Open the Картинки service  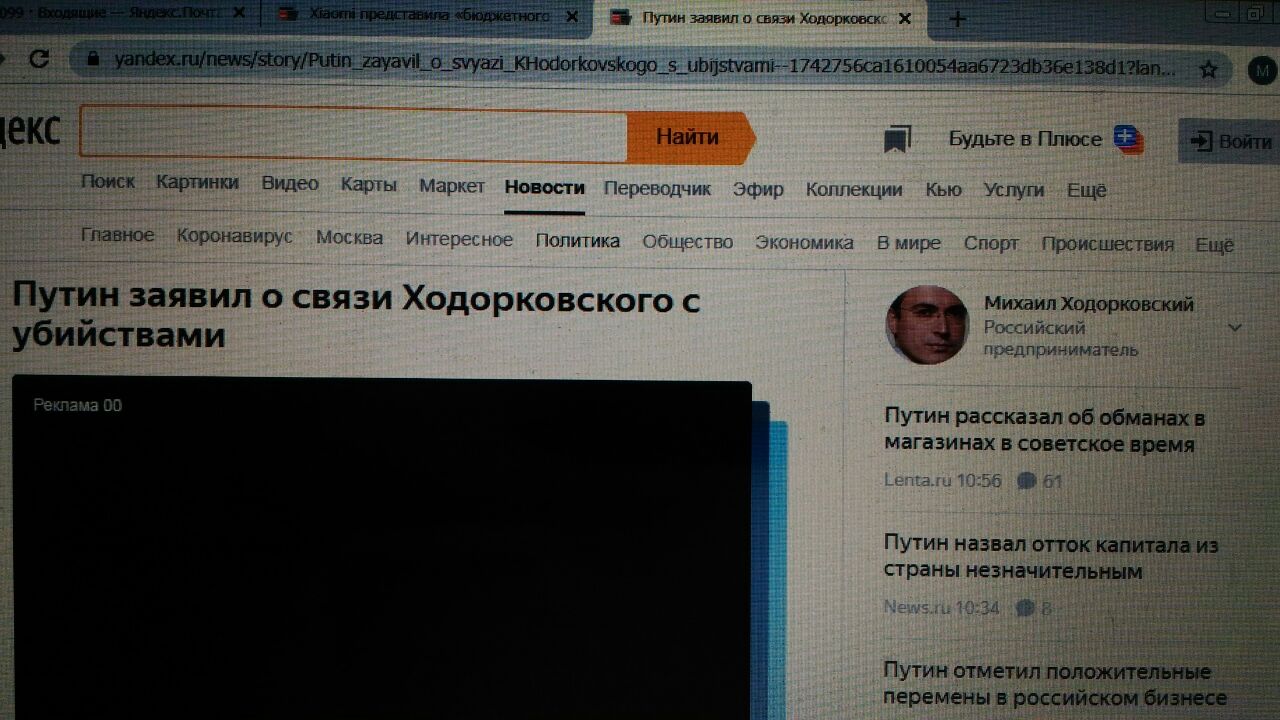point(197,182)
